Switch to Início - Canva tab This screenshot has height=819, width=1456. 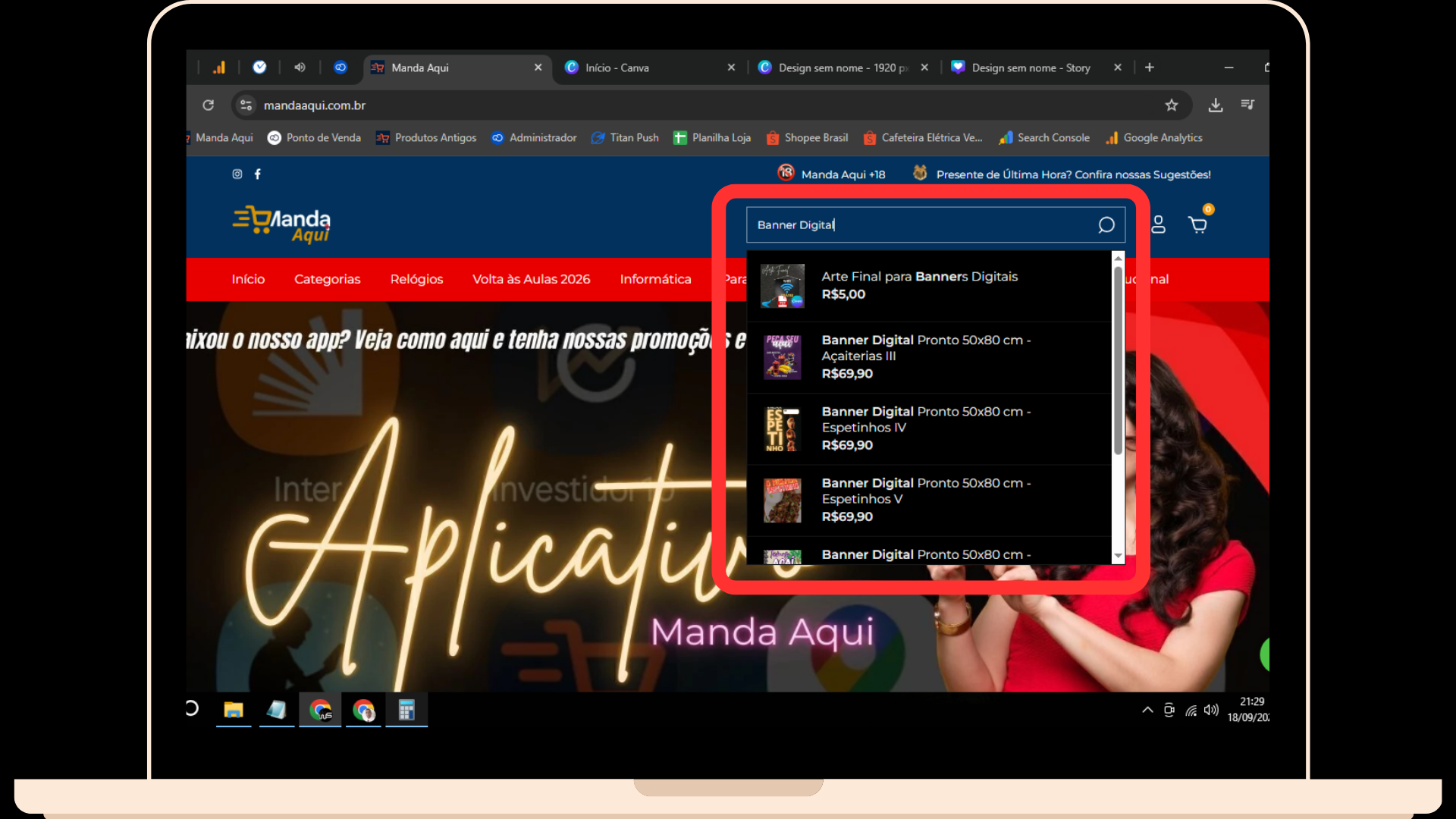tap(617, 67)
